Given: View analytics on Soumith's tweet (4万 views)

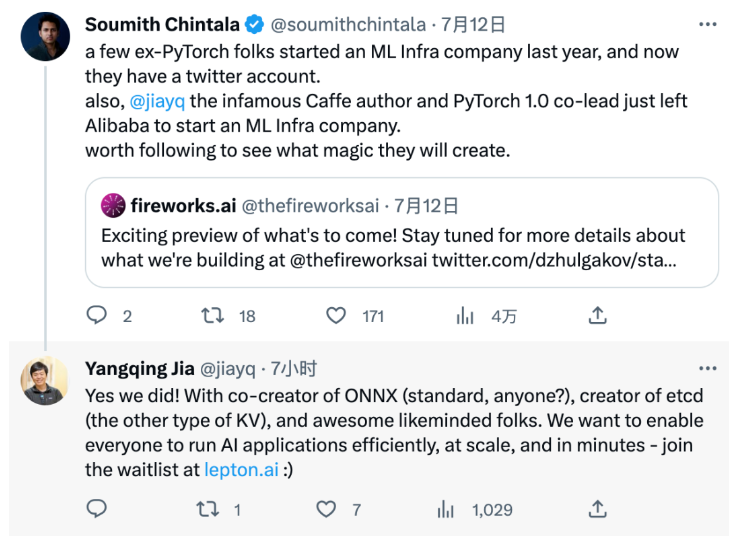Looking at the screenshot, I should (465, 315).
